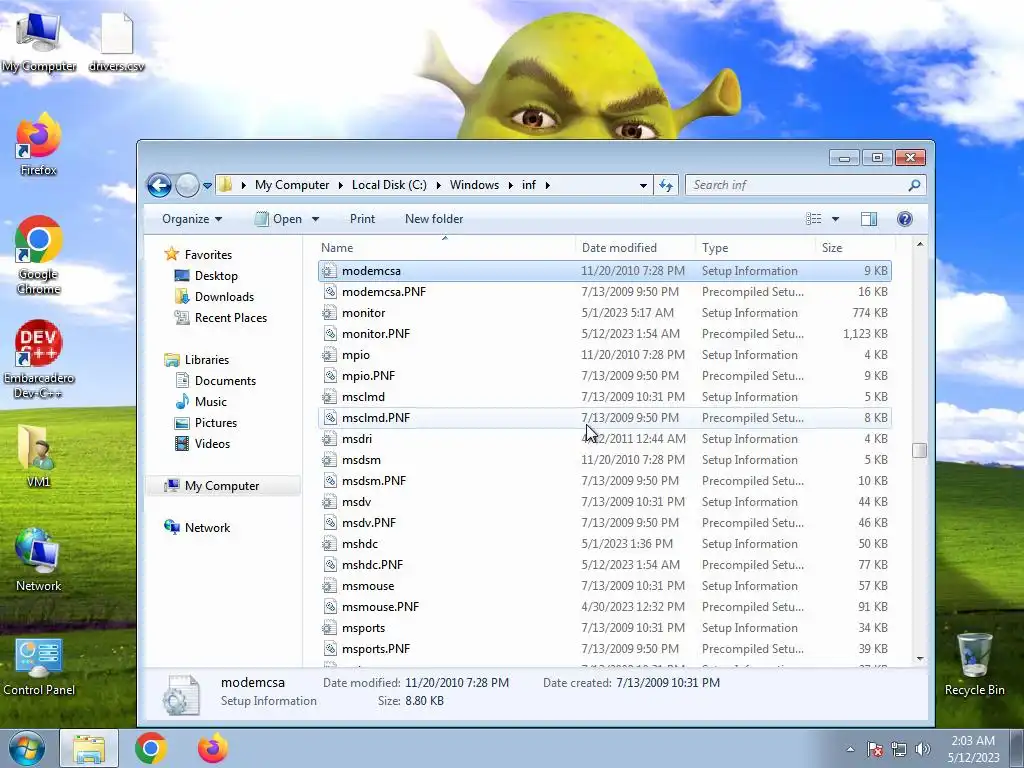The image size is (1024, 768).
Task: Launch Firefox from the taskbar
Action: point(213,748)
